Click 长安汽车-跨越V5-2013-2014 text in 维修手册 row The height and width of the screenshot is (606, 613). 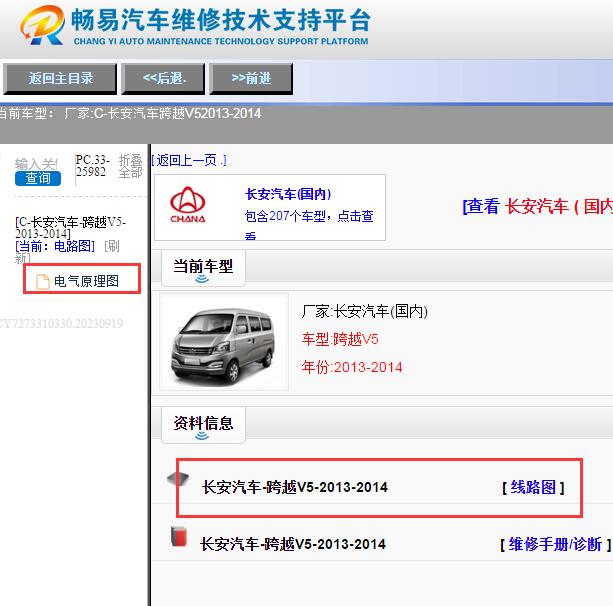coord(293,544)
